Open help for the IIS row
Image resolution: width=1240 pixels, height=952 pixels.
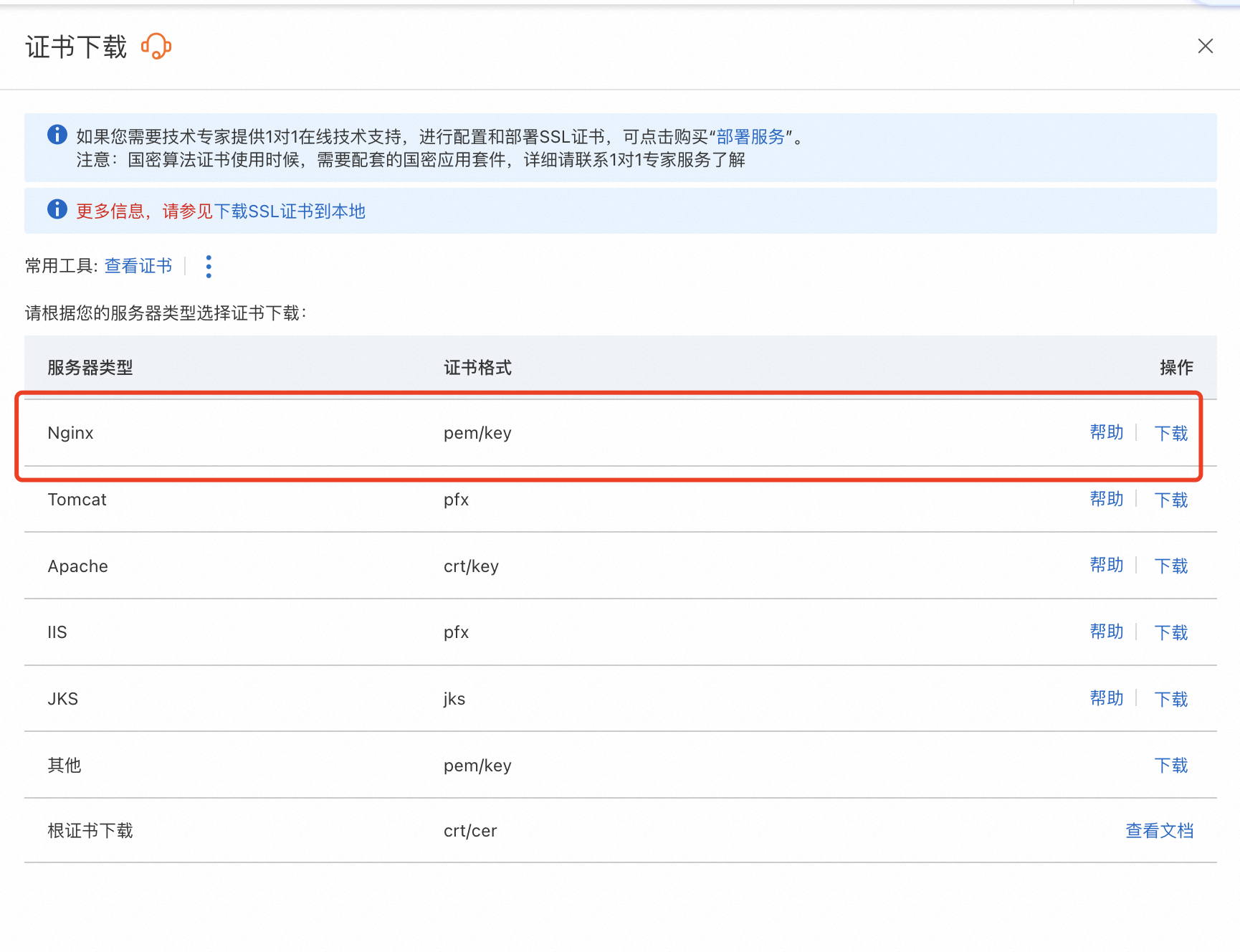pyautogui.click(x=1107, y=632)
